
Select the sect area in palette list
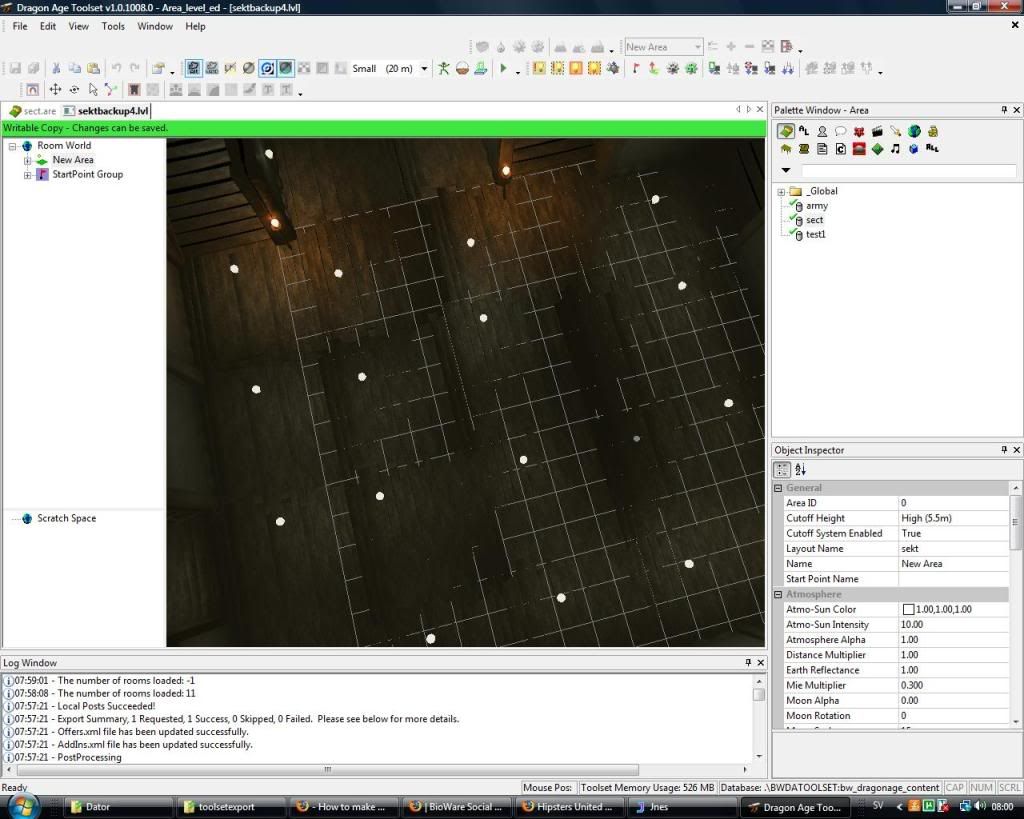(x=814, y=220)
